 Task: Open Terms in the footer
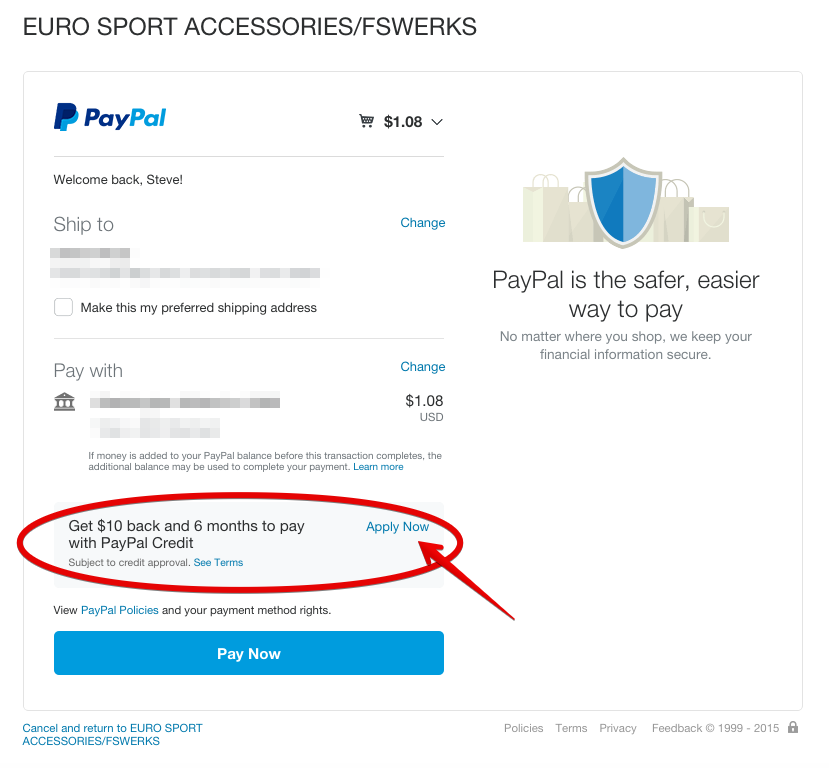[x=571, y=728]
